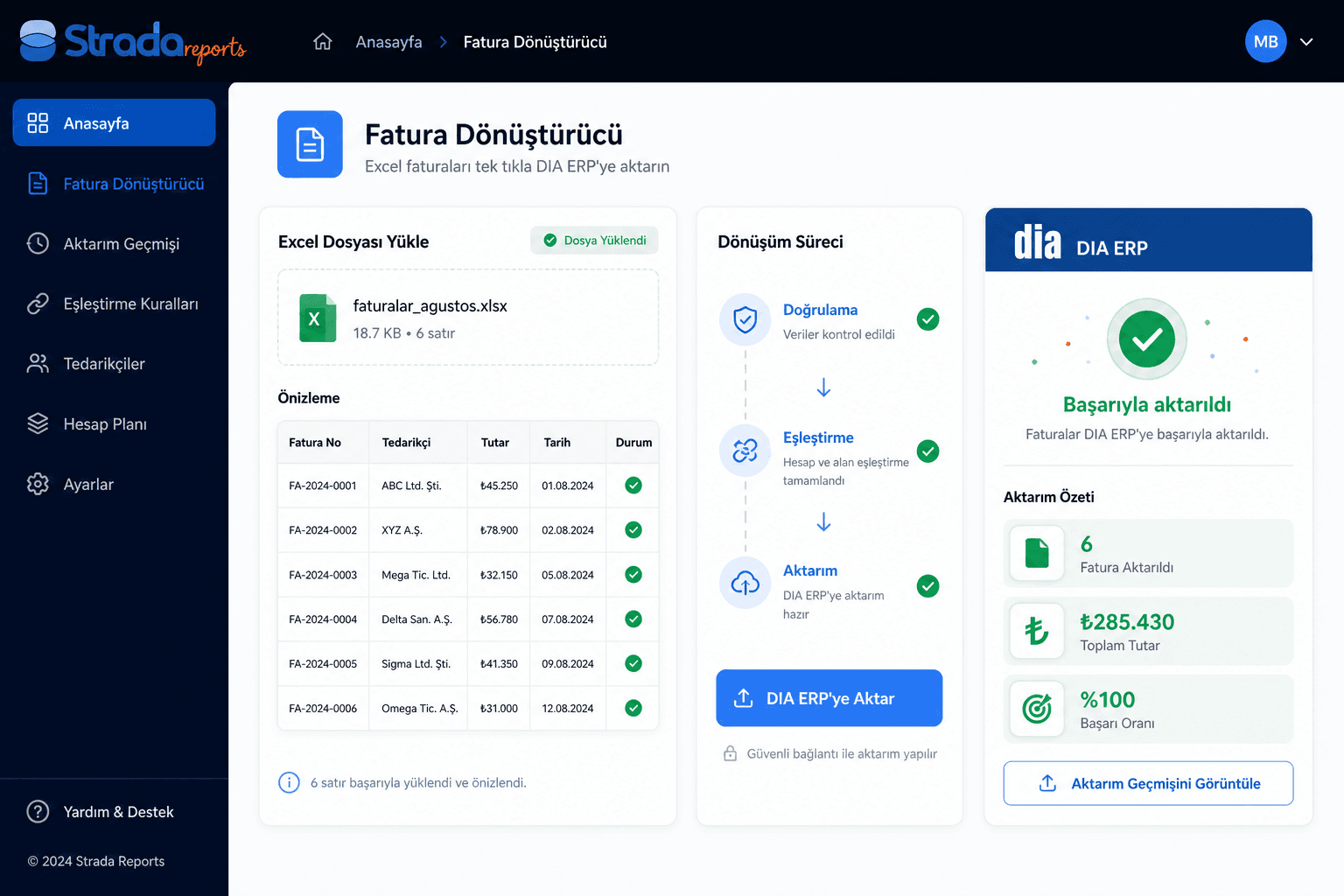Click the faturalar_agustos.xlsx file name

coord(430,306)
